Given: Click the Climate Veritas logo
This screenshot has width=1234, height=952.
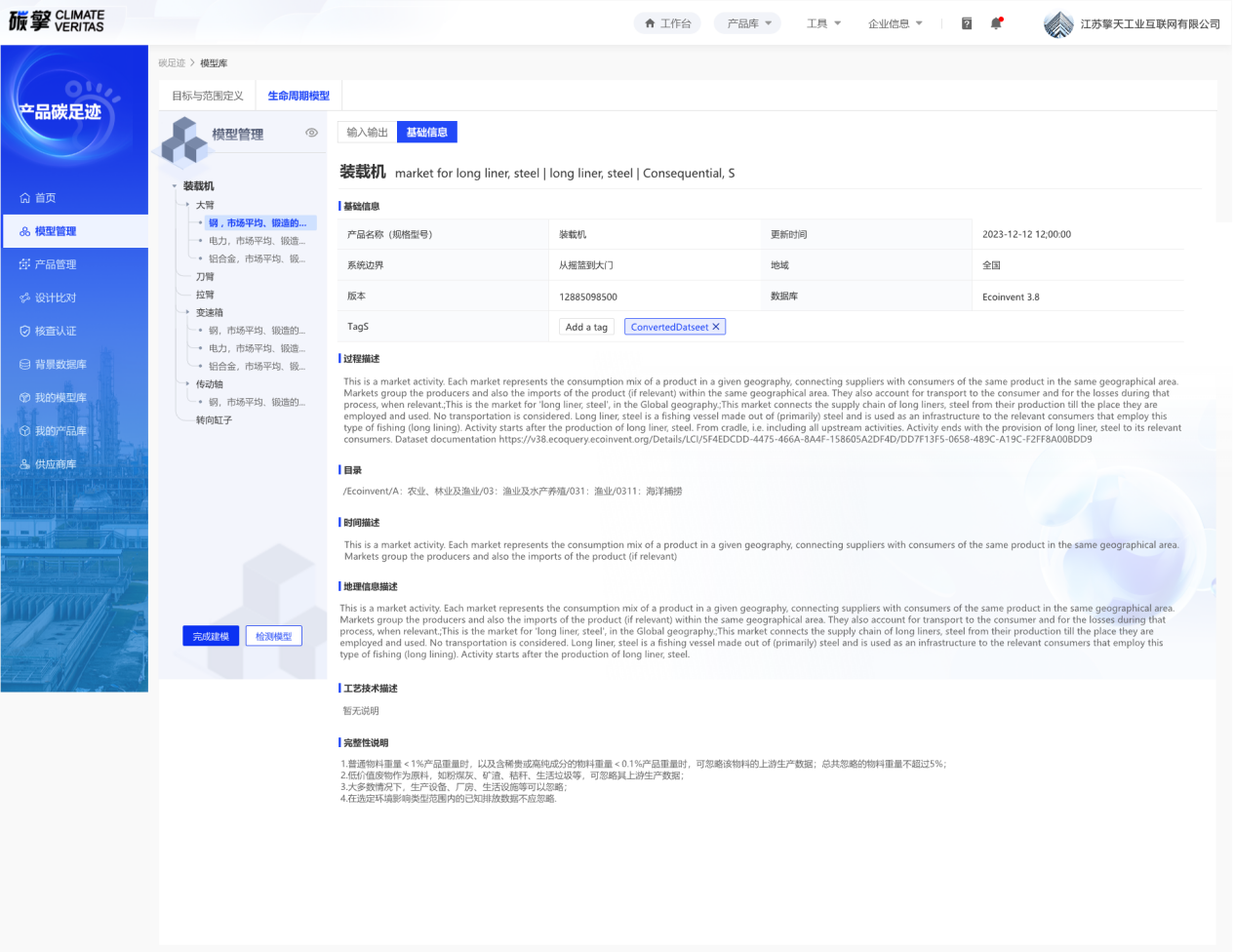Looking at the screenshot, I should pos(57,20).
